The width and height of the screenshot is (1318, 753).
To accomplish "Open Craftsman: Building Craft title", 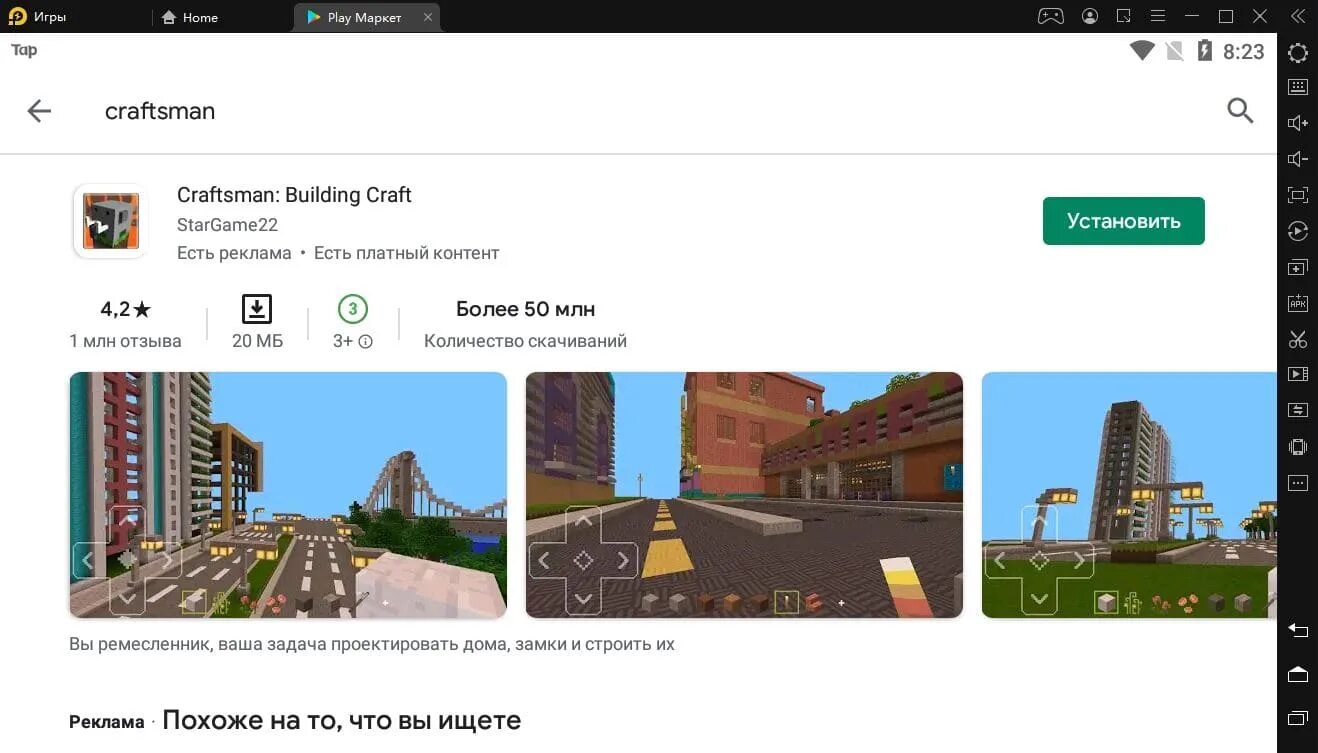I will tap(294, 195).
